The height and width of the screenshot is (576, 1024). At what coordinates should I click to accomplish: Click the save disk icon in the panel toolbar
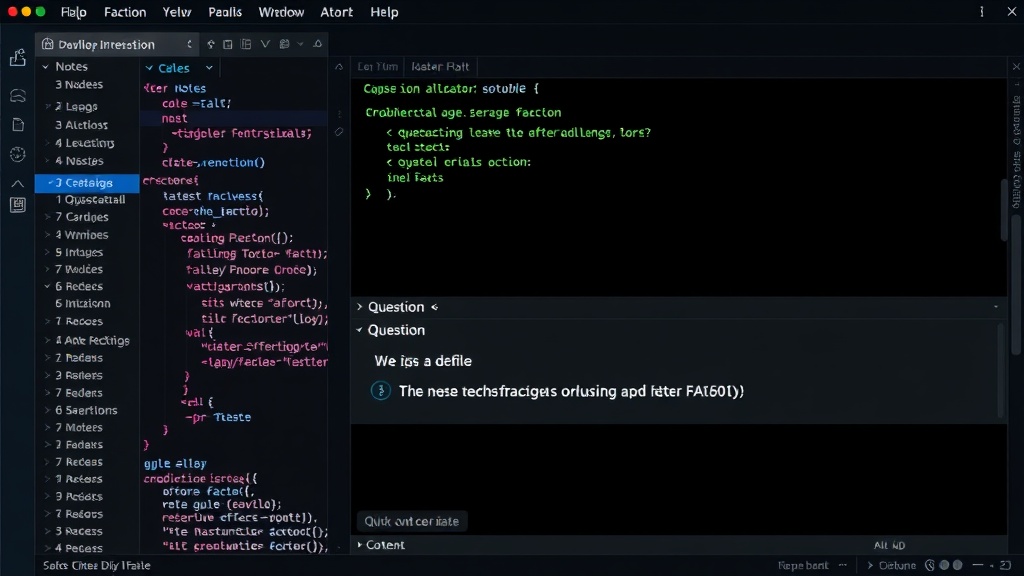coord(284,44)
